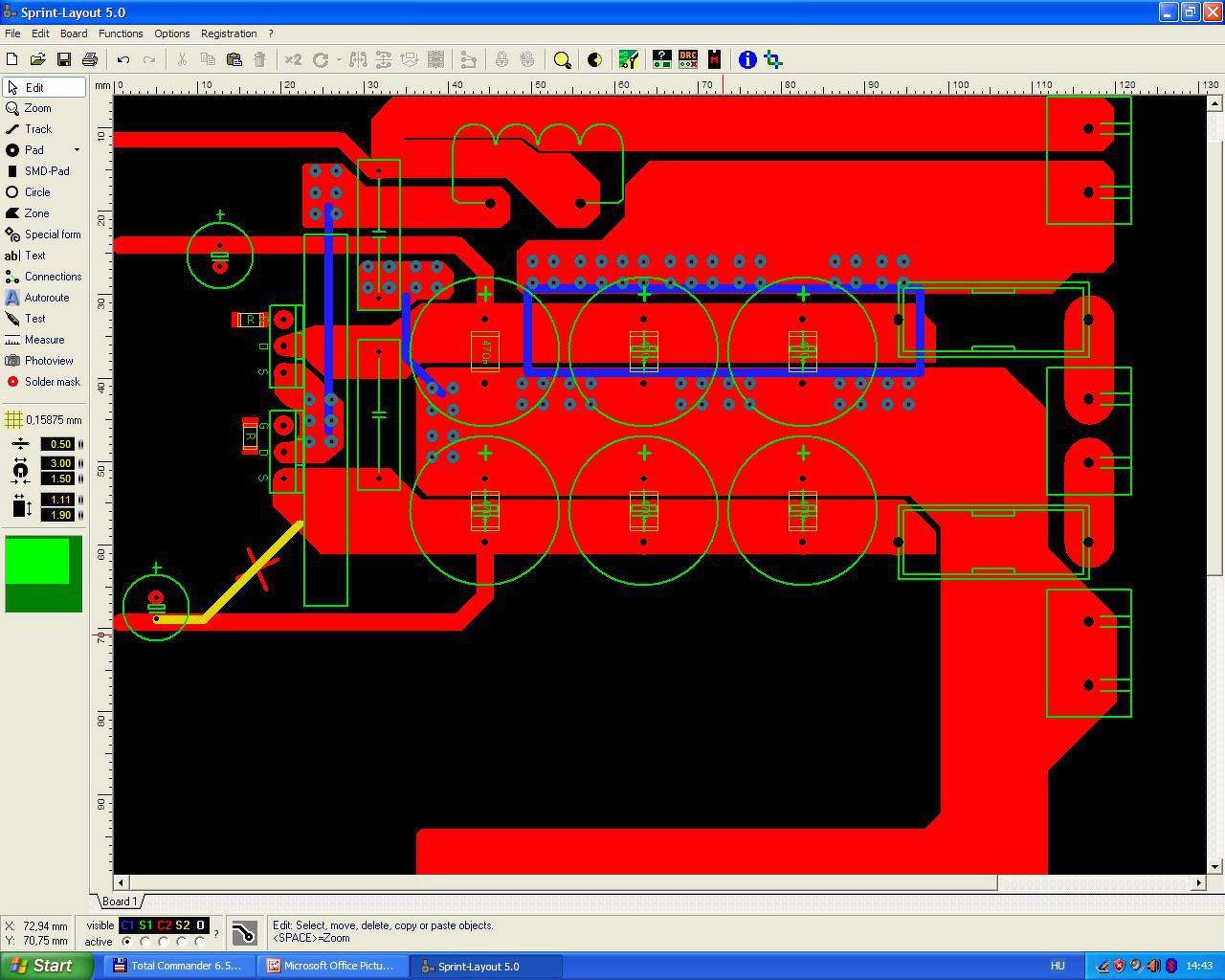
Task: Run the DRC design rule check
Action: [688, 59]
